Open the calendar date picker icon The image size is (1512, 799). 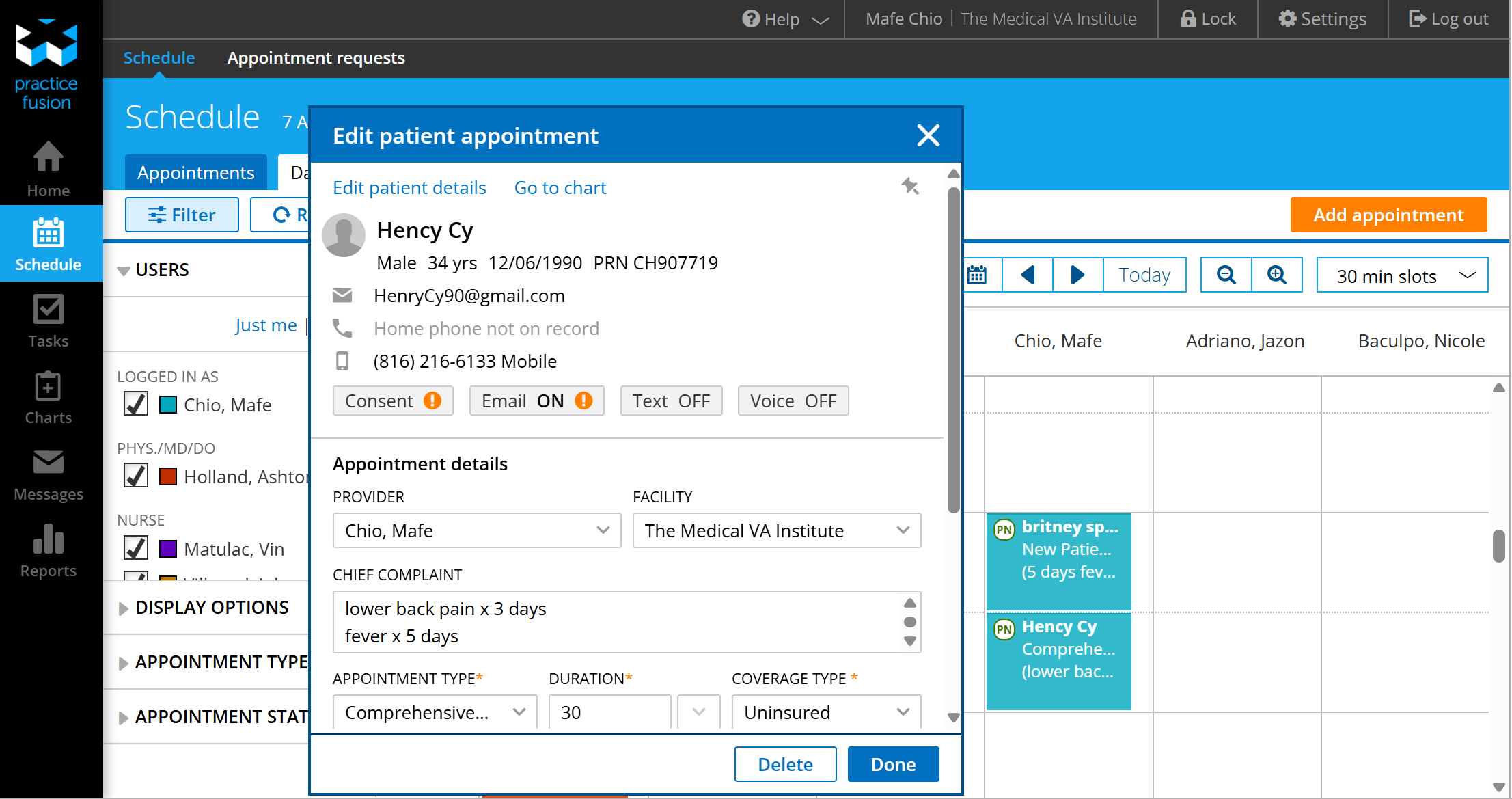(977, 275)
